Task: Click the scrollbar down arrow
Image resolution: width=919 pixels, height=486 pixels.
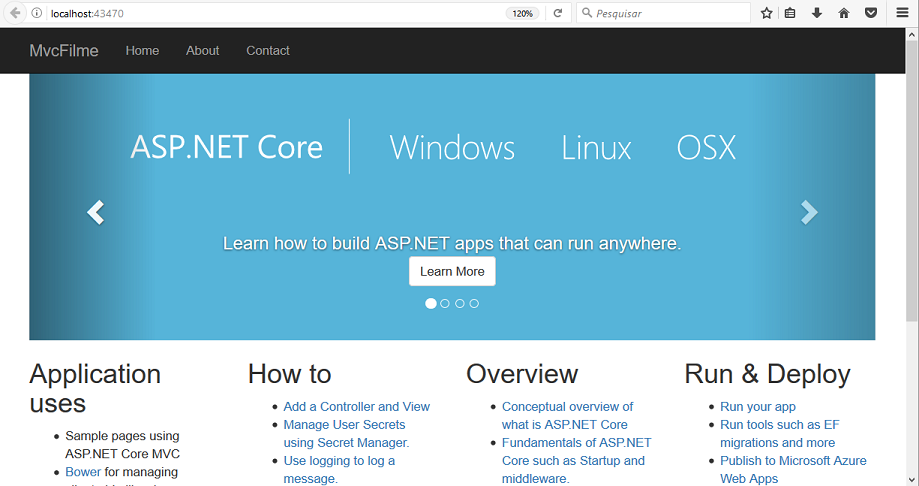Action: 911,480
